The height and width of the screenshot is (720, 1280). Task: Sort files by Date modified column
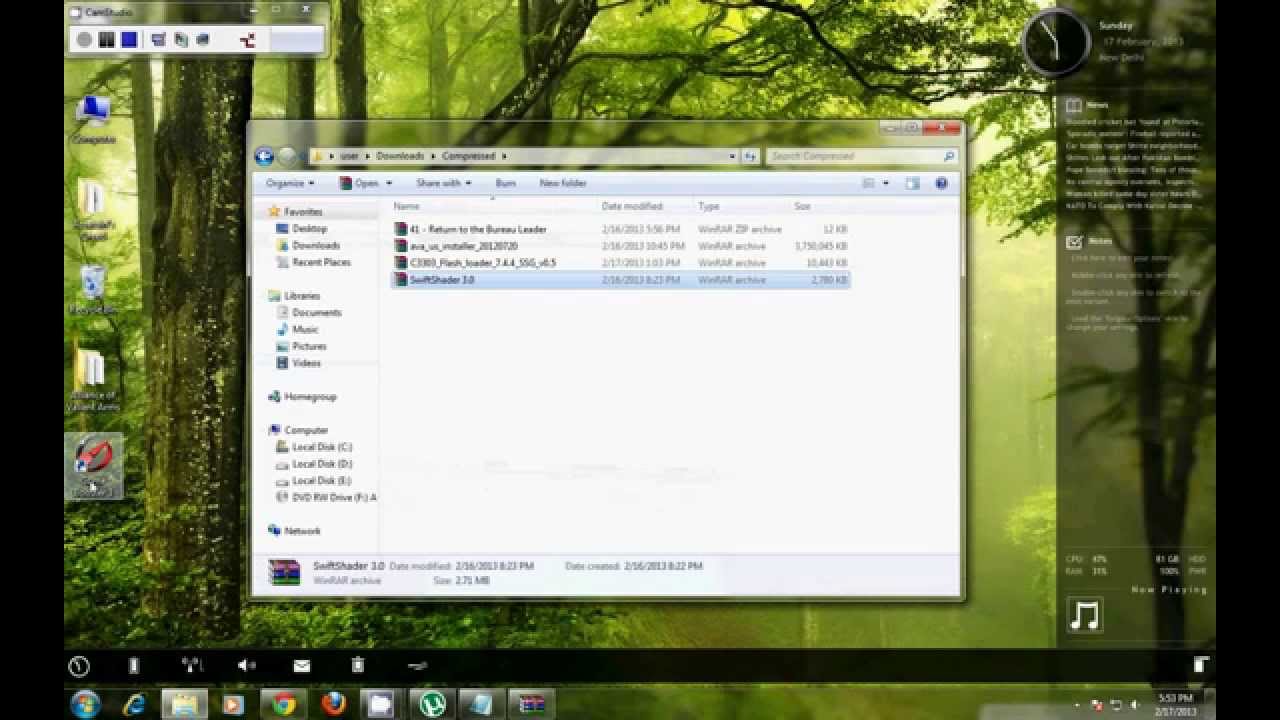click(632, 206)
